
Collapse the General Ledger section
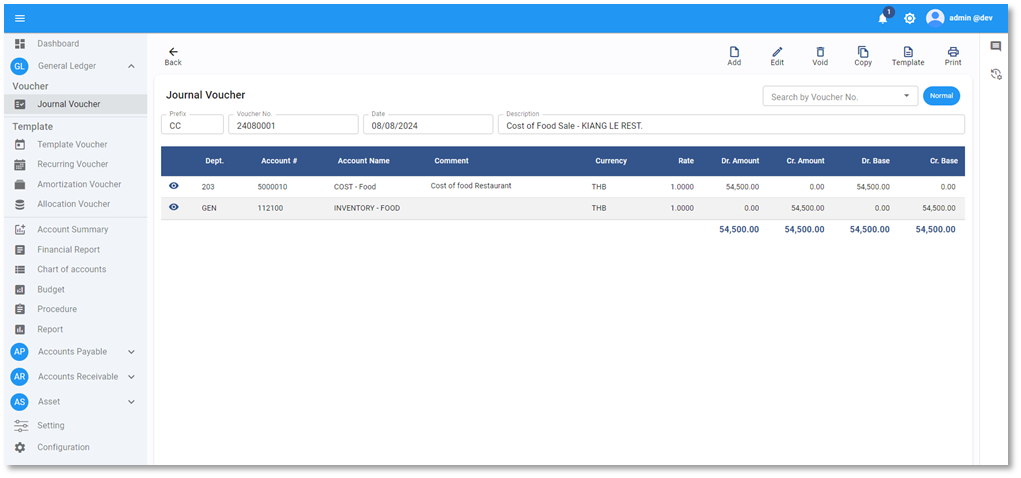pos(131,66)
